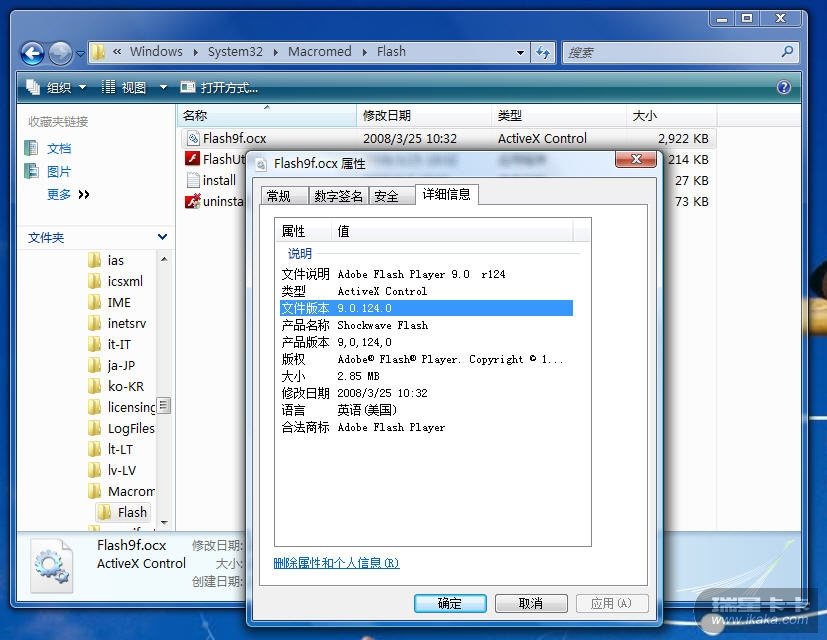Open the dropdown arrow next to 视图
The height and width of the screenshot is (640, 827).
tap(163, 87)
